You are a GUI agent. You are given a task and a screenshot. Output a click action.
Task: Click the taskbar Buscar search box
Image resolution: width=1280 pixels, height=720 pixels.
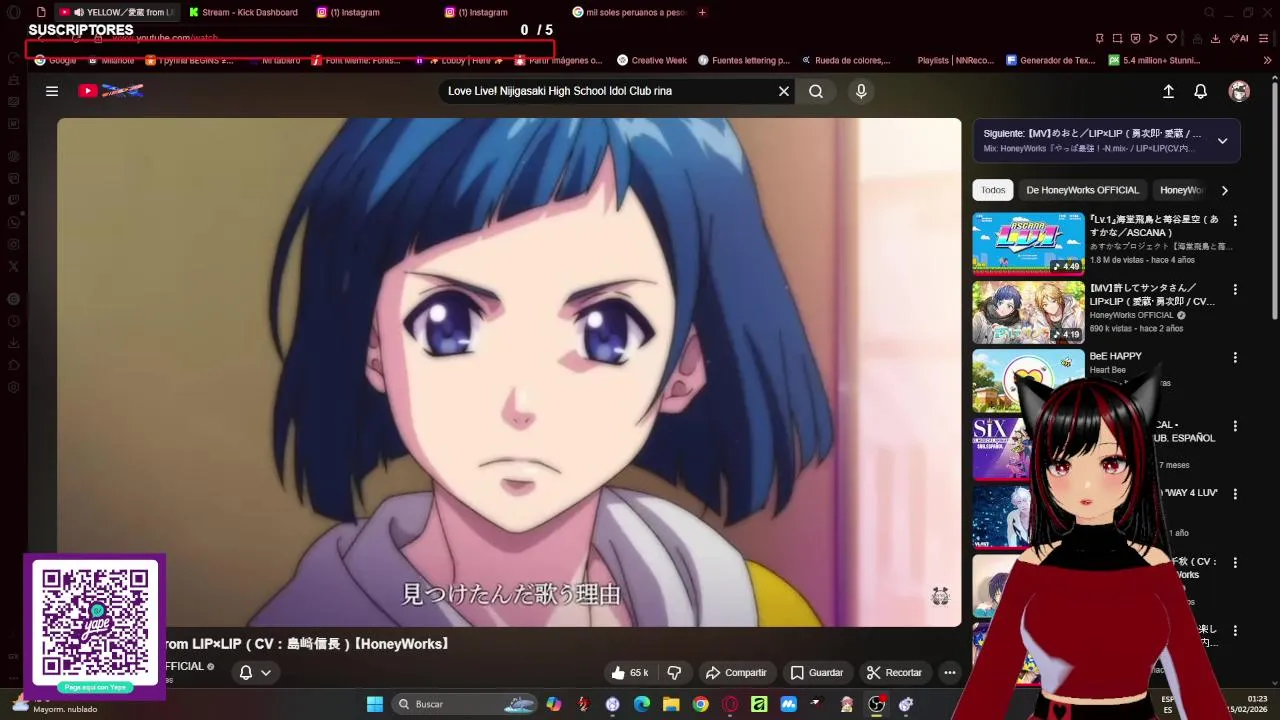(466, 704)
